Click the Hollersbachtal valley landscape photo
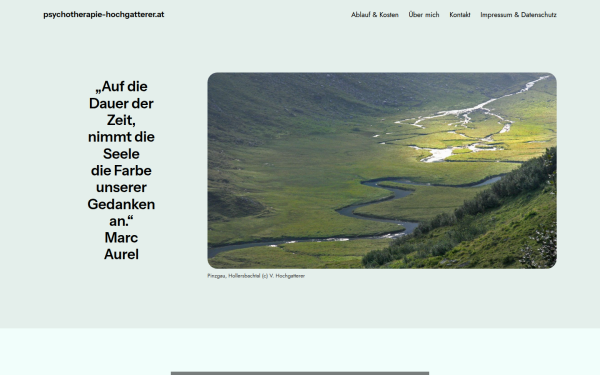This screenshot has height=375, width=600. click(x=382, y=170)
